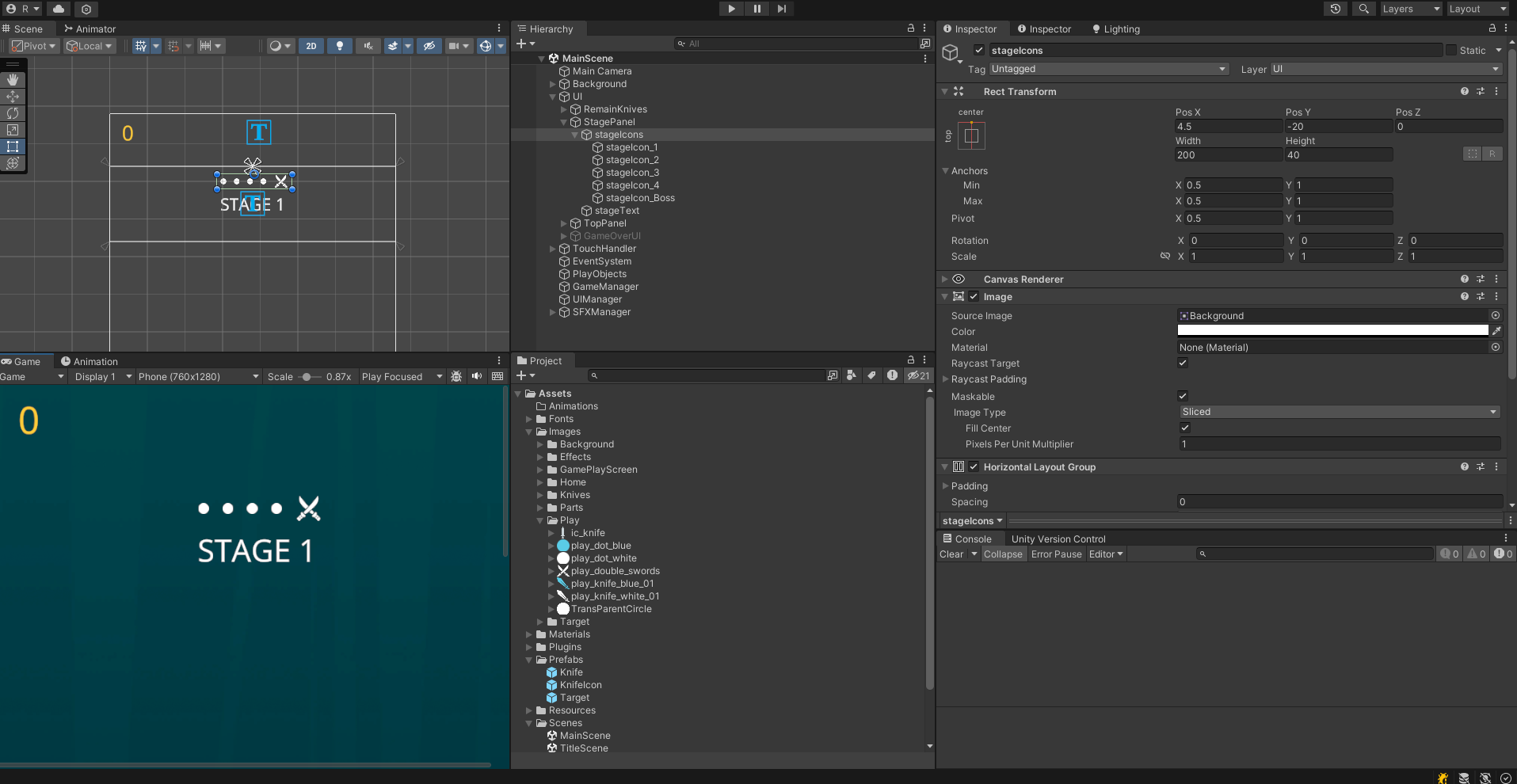Click the Pause button in top toolbar
Image resolution: width=1517 pixels, height=784 pixels.
pos(757,9)
